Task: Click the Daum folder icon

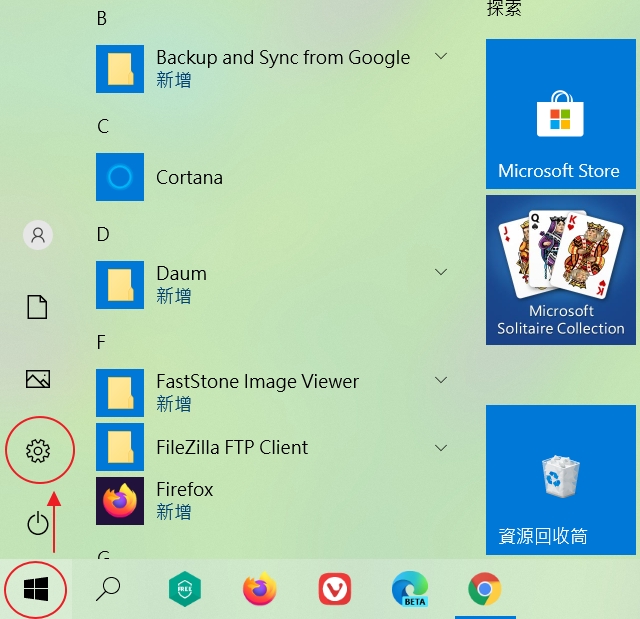Action: (x=120, y=285)
